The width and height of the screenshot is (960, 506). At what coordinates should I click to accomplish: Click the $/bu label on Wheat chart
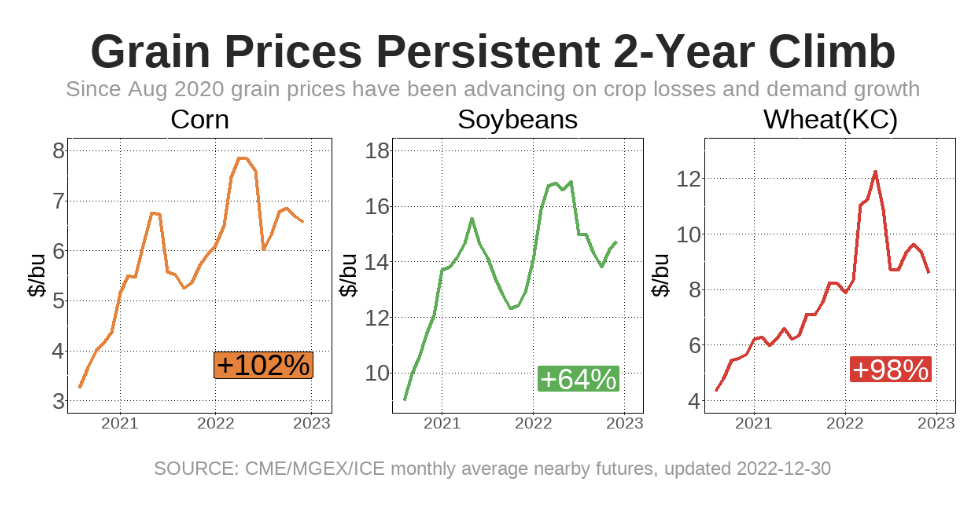(x=661, y=276)
